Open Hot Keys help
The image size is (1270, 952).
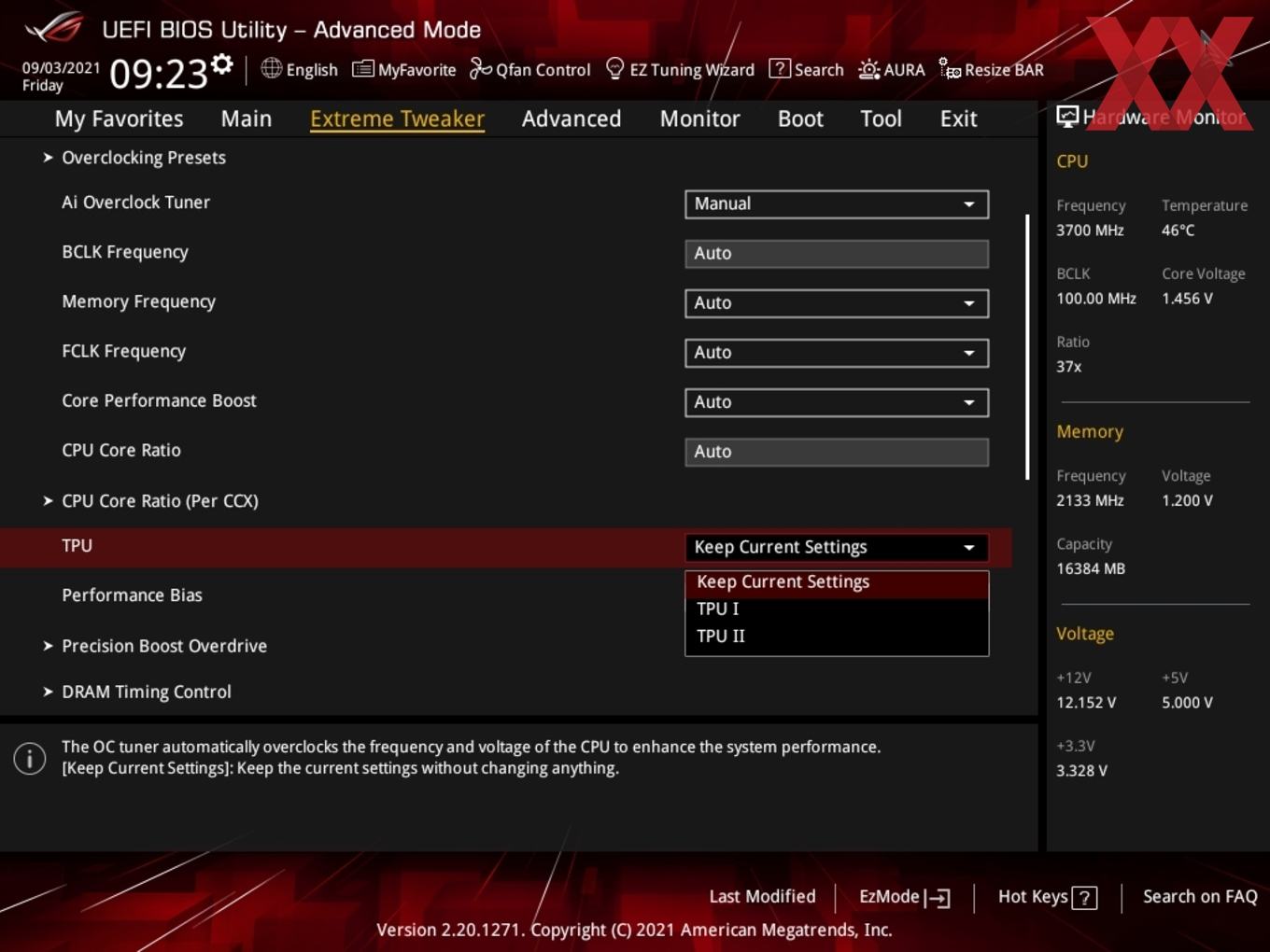[1047, 897]
